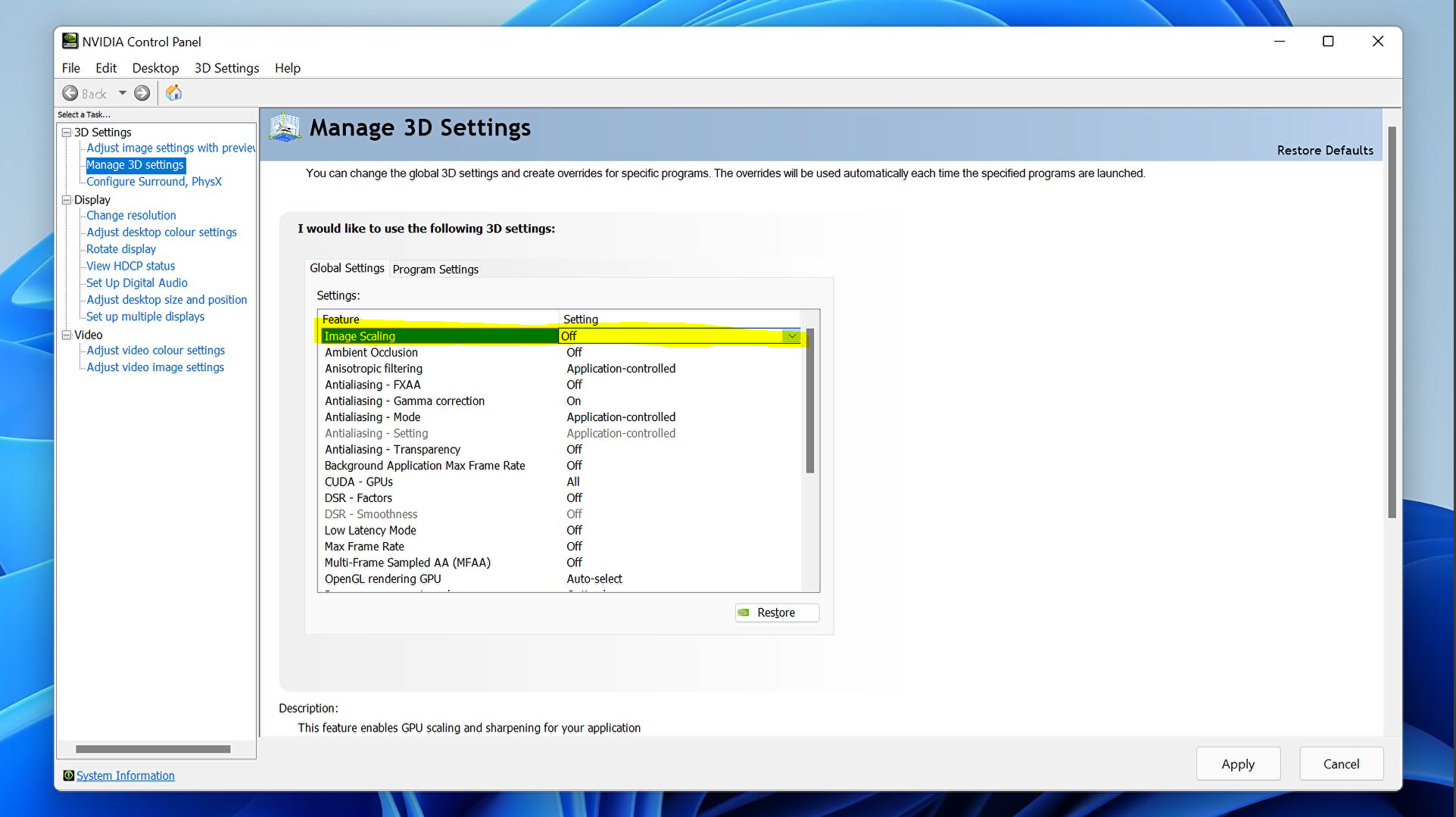1456x817 pixels.
Task: Open Adjust desktop size and position
Action: (167, 300)
